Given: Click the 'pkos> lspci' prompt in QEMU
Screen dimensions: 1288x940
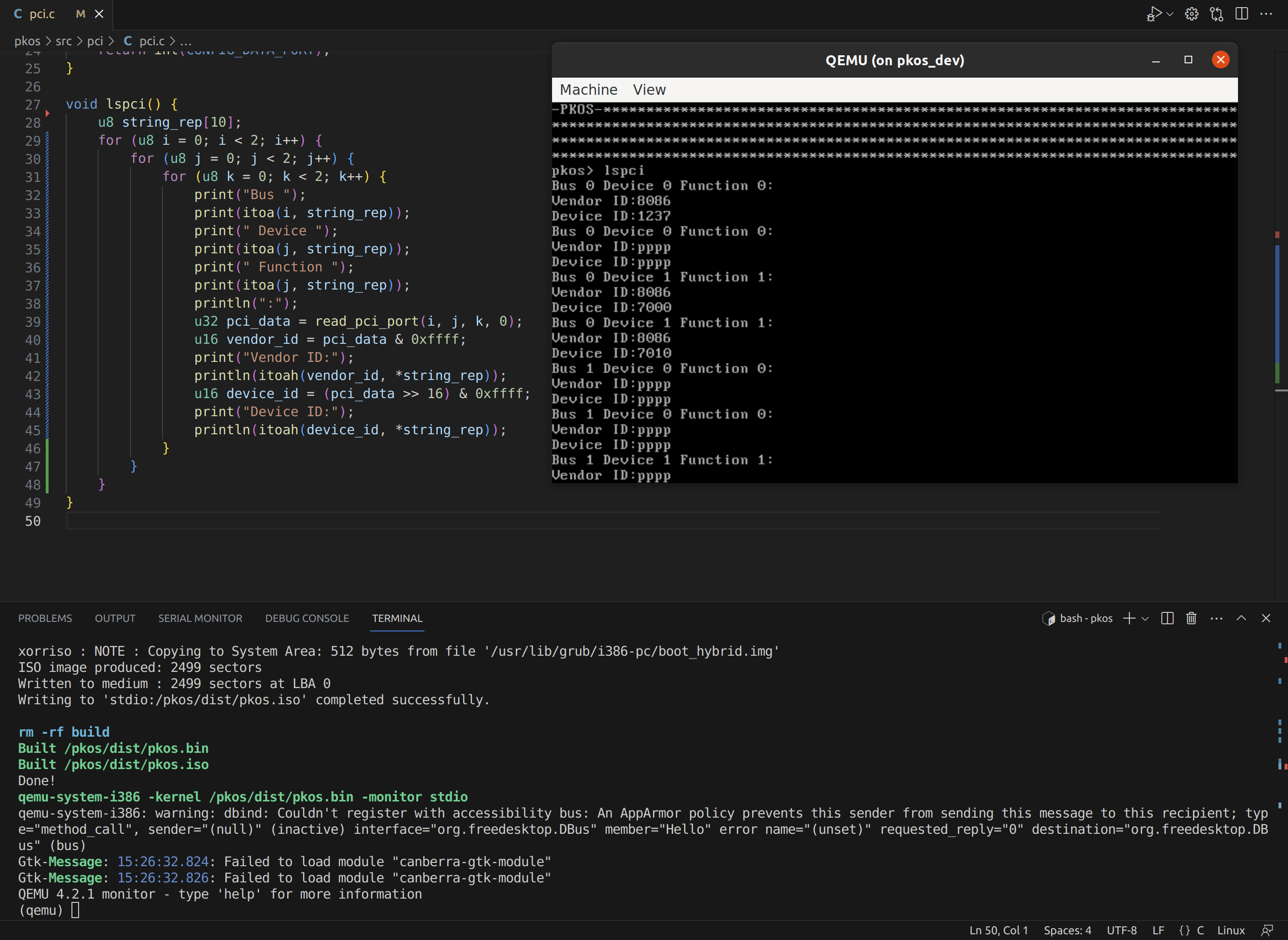Looking at the screenshot, I should tap(598, 170).
